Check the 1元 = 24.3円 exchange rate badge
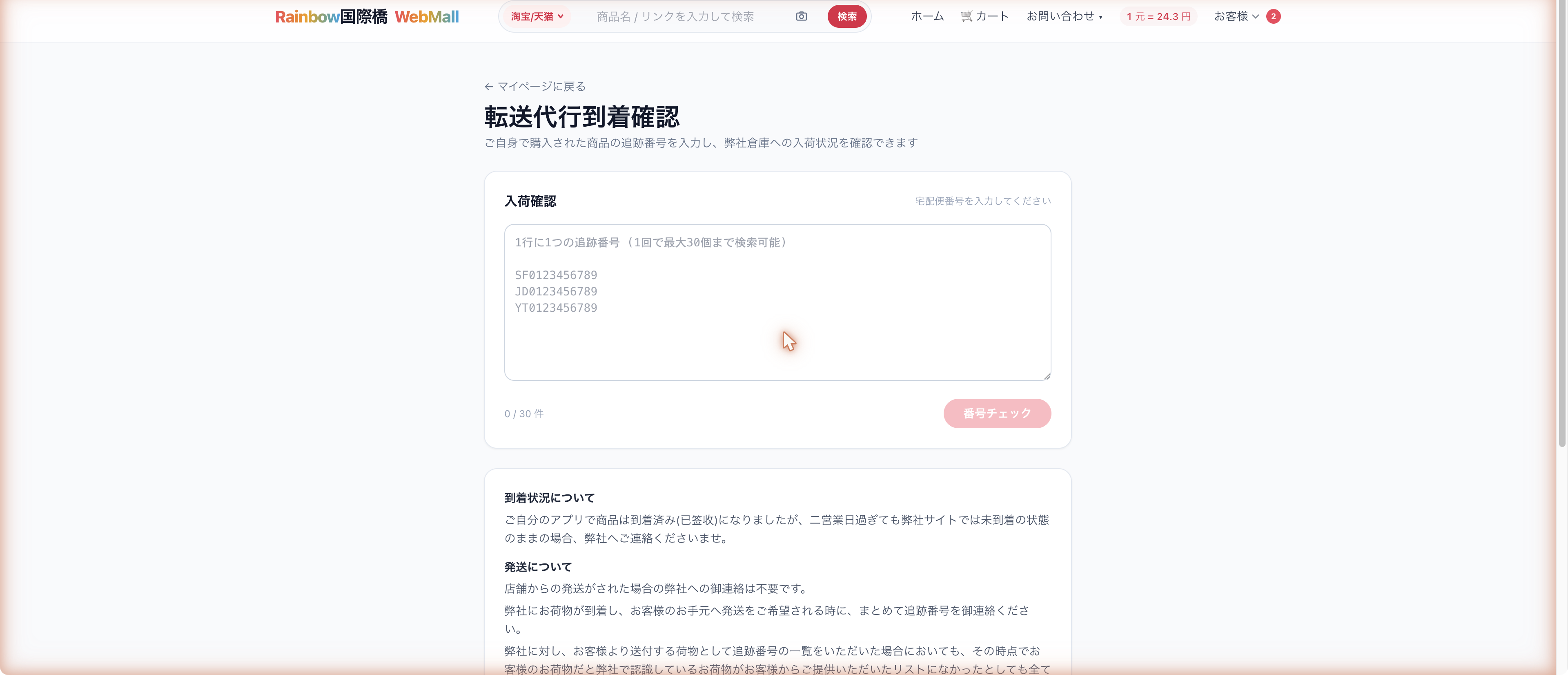The image size is (1568, 675). [1158, 16]
